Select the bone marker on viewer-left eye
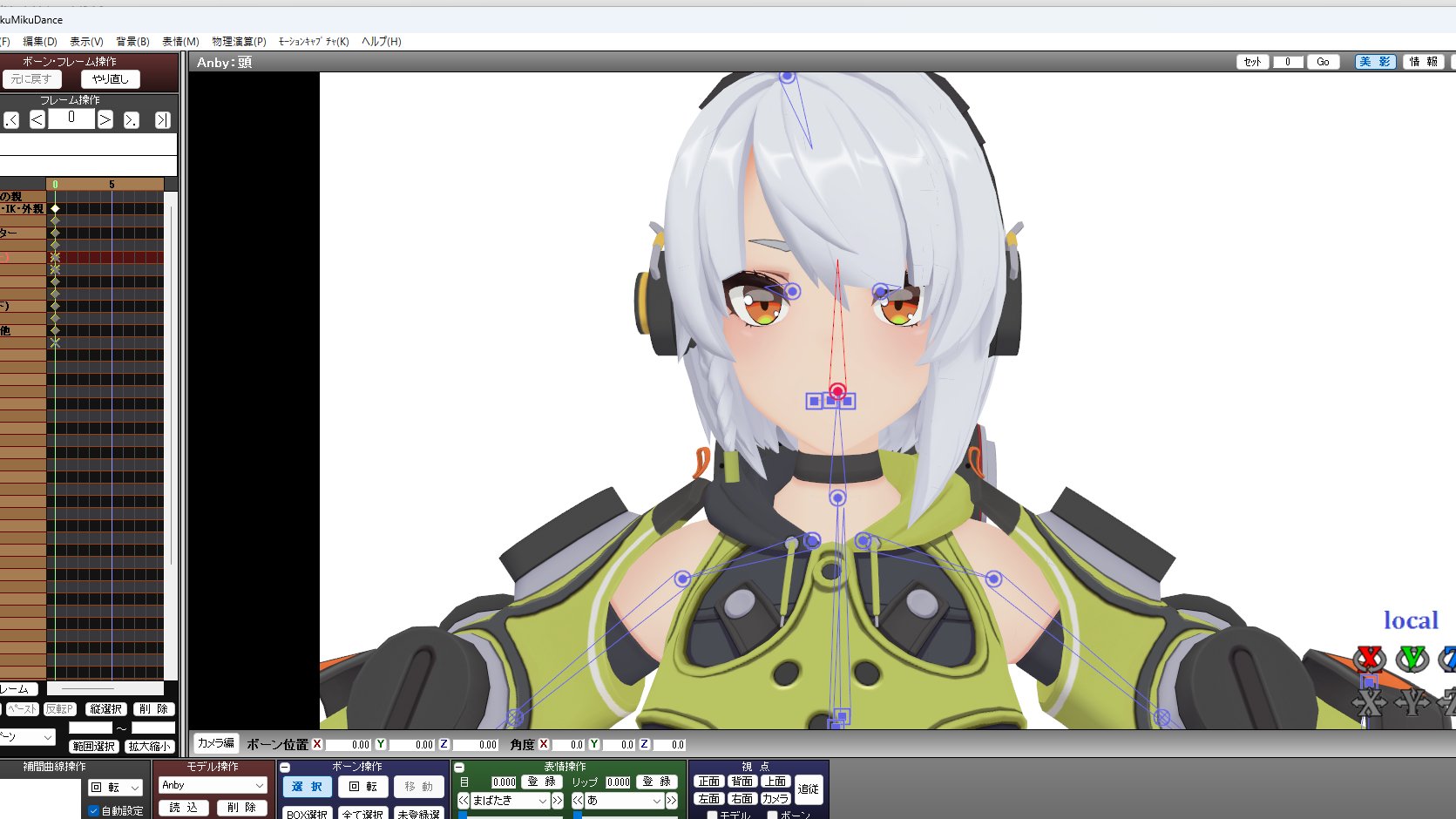This screenshot has height=819, width=1456. [x=792, y=292]
